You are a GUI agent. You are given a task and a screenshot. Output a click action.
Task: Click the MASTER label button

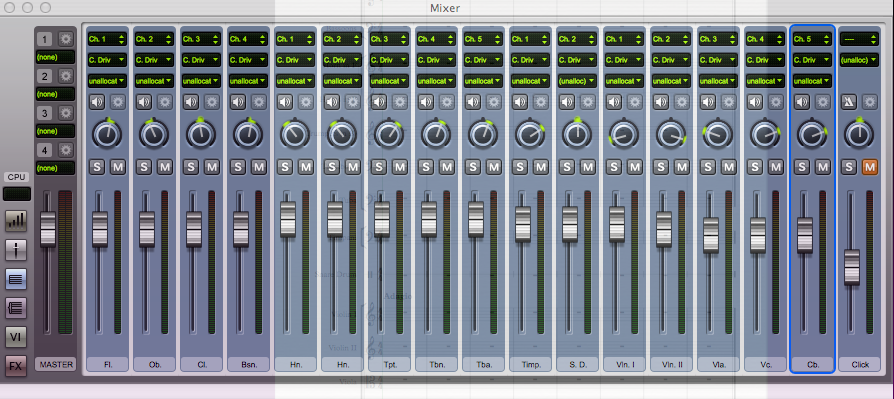point(56,364)
